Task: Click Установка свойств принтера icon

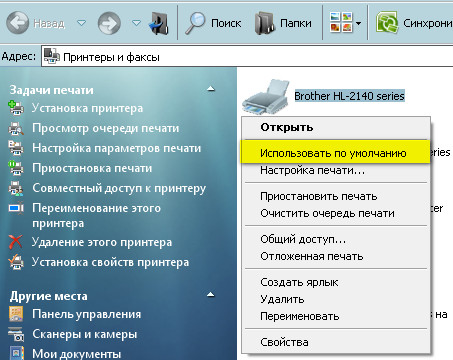Action: point(16,262)
